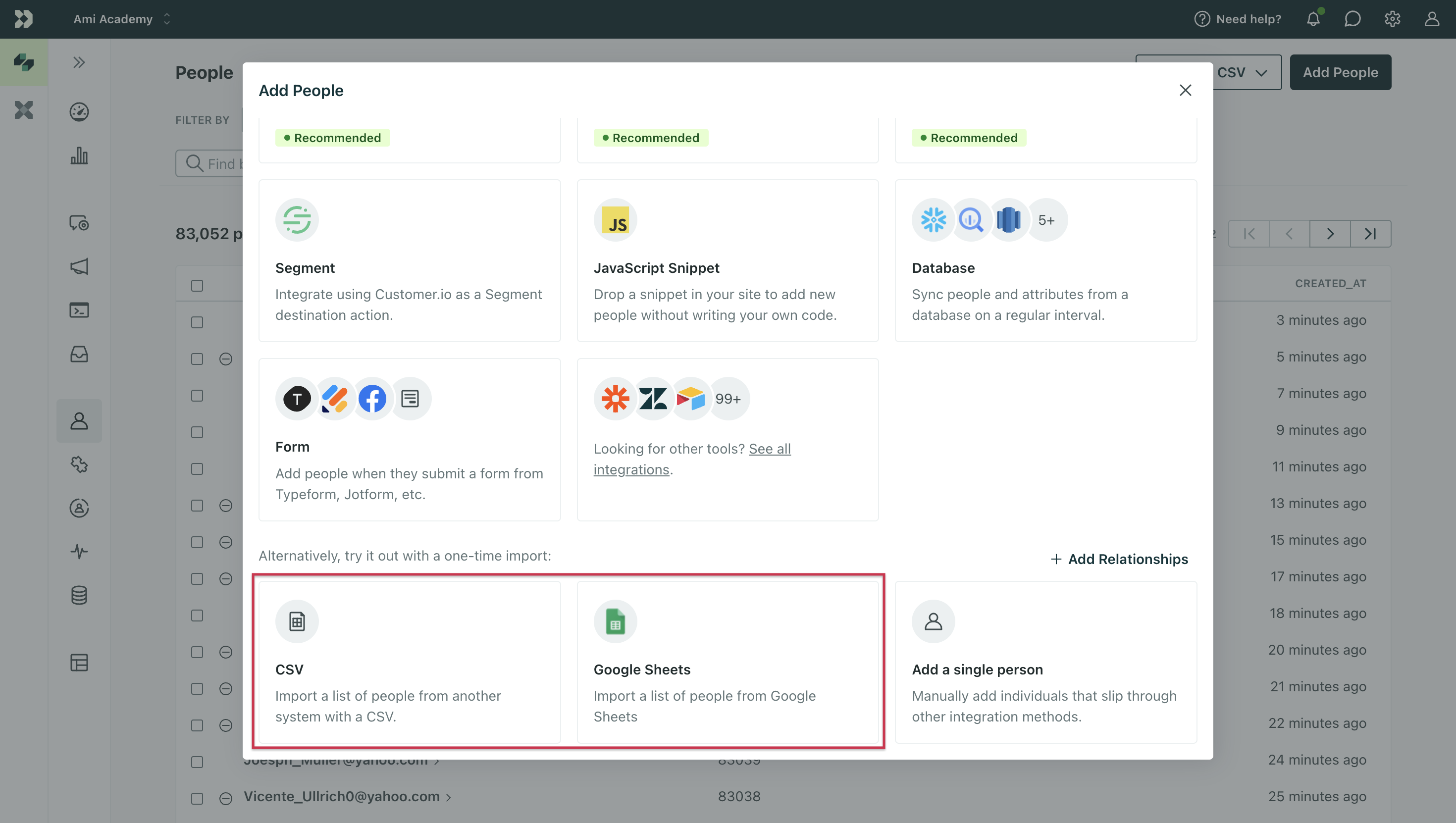Expand the Ami Academy workspace switcher

click(121, 19)
